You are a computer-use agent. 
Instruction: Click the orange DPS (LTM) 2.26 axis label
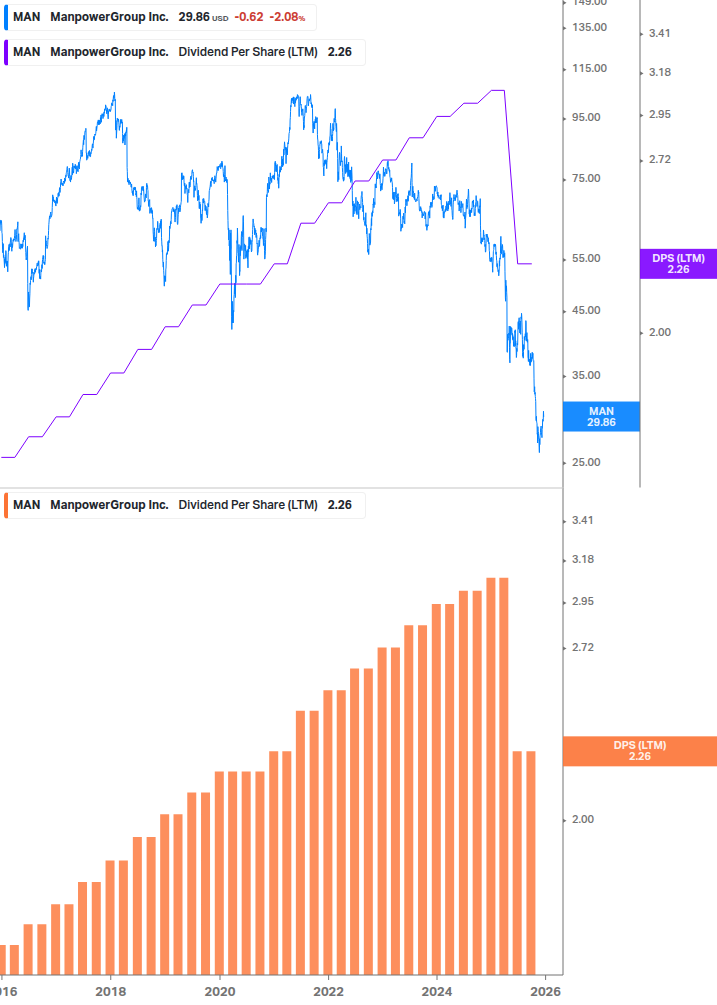coord(639,751)
